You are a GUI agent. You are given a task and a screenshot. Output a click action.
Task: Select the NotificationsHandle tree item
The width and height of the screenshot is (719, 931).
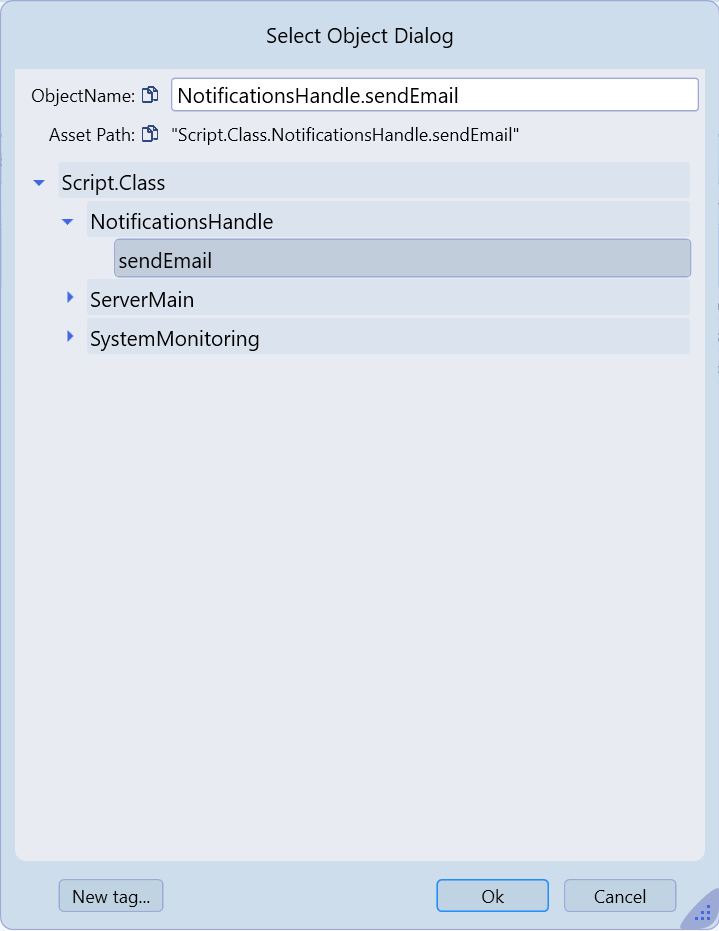point(181,222)
